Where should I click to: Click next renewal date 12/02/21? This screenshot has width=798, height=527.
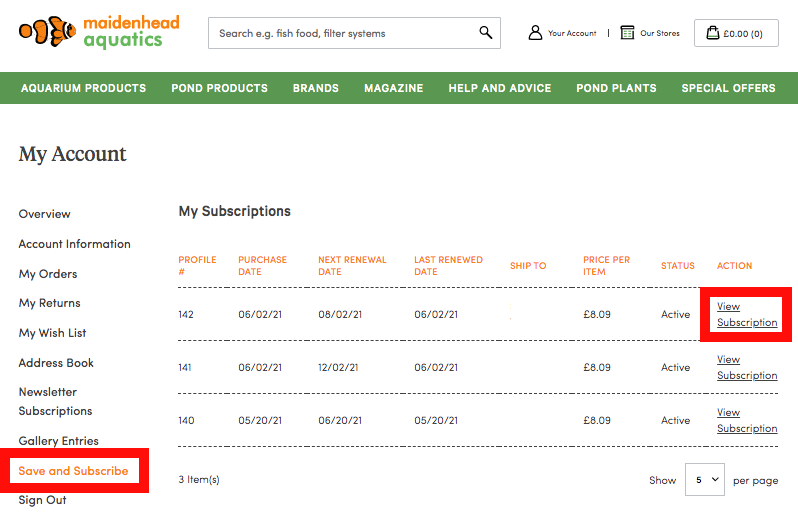(x=338, y=367)
